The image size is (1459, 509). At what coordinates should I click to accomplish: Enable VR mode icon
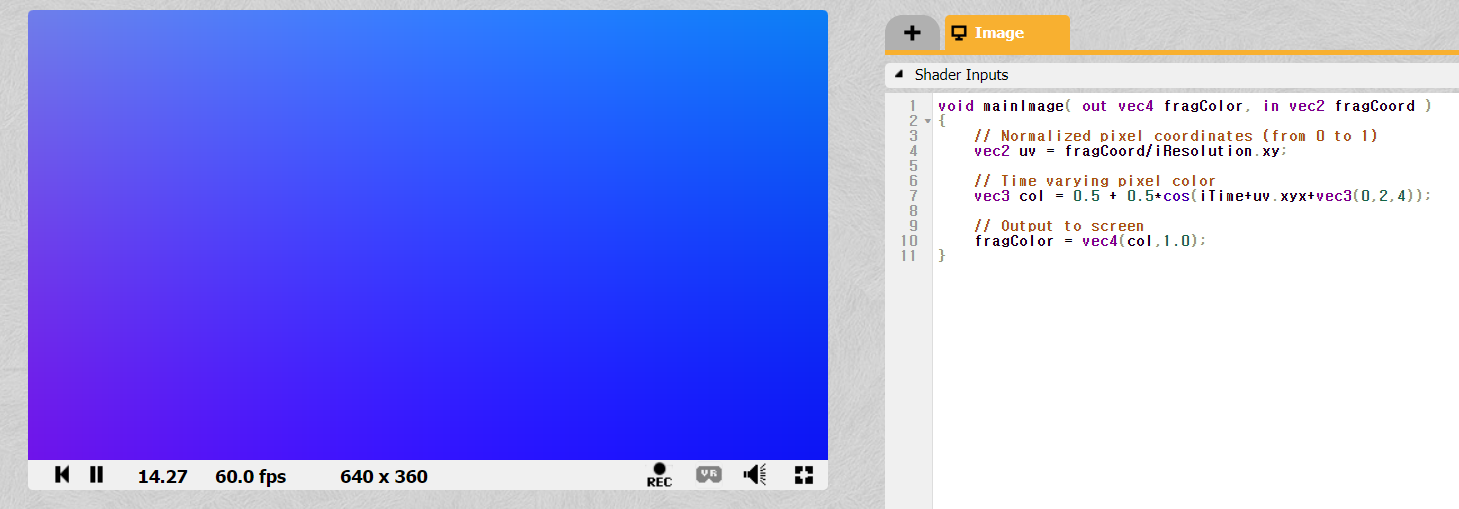(709, 475)
